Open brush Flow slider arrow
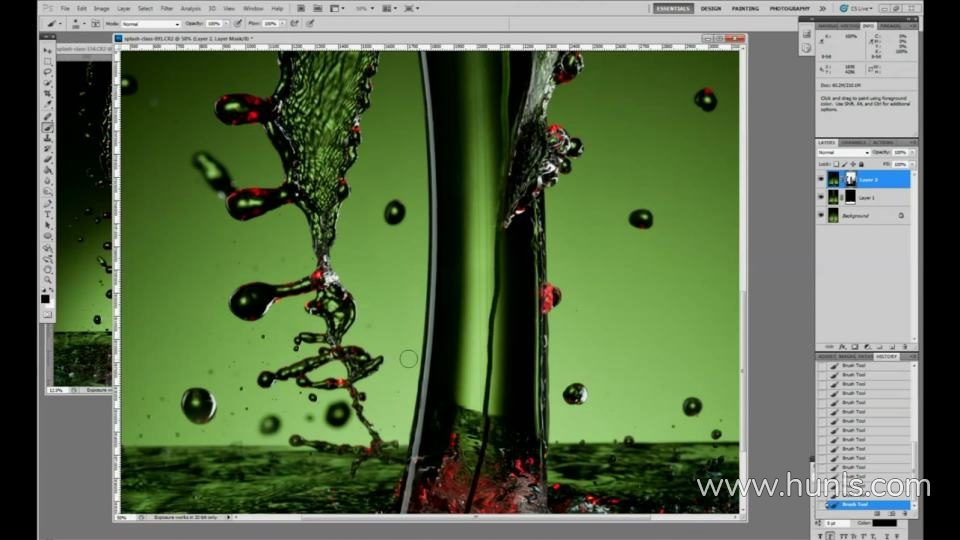The height and width of the screenshot is (540, 960). [282, 23]
